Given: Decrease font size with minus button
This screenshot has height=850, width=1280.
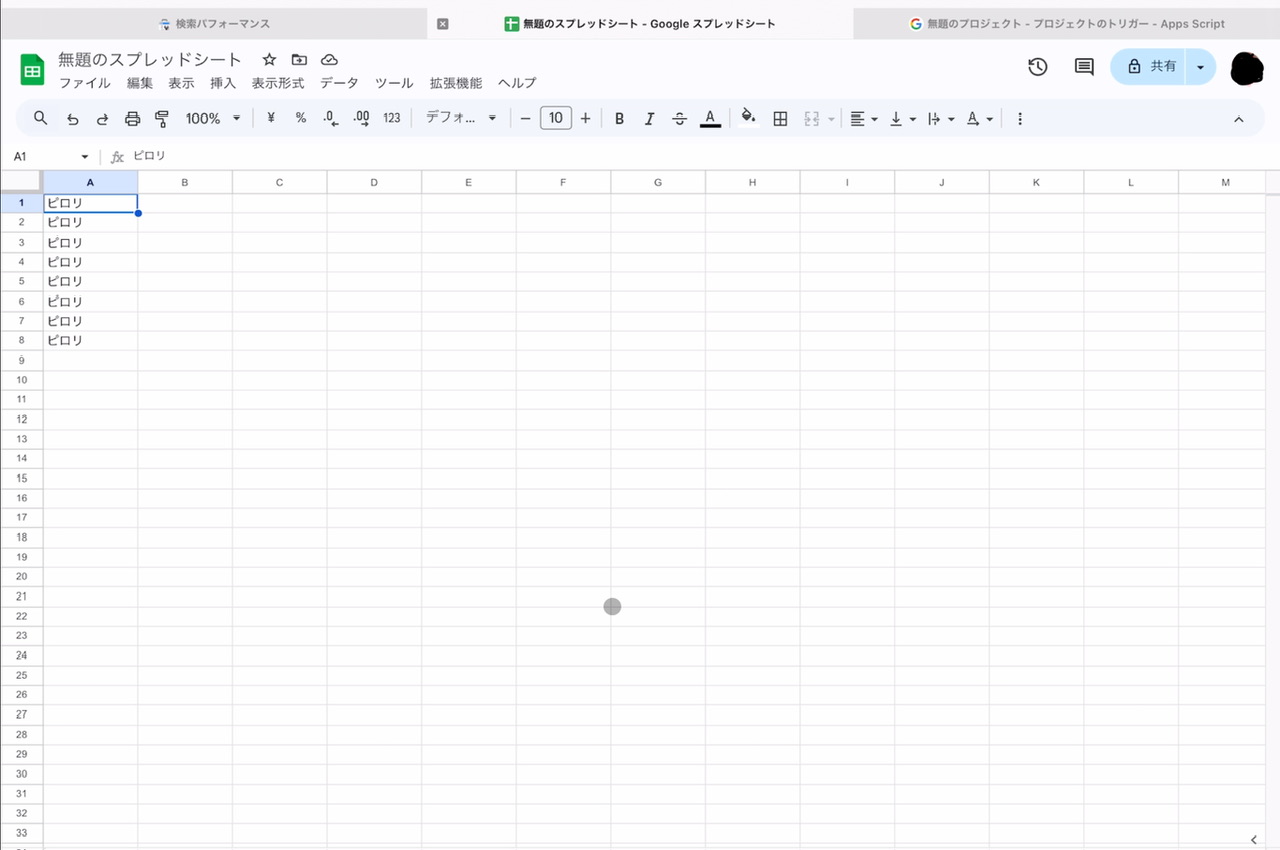Looking at the screenshot, I should (x=525, y=118).
